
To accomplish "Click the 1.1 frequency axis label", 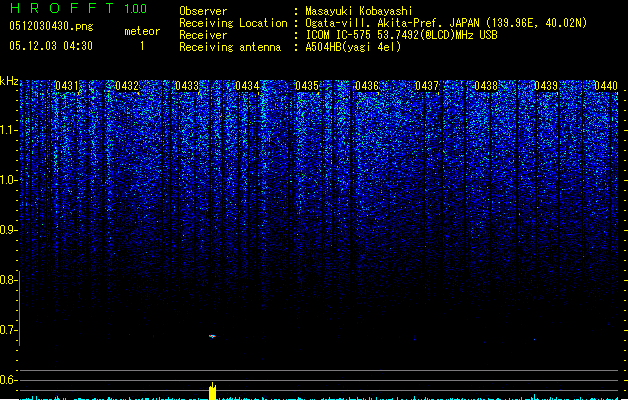I will coord(8,130).
